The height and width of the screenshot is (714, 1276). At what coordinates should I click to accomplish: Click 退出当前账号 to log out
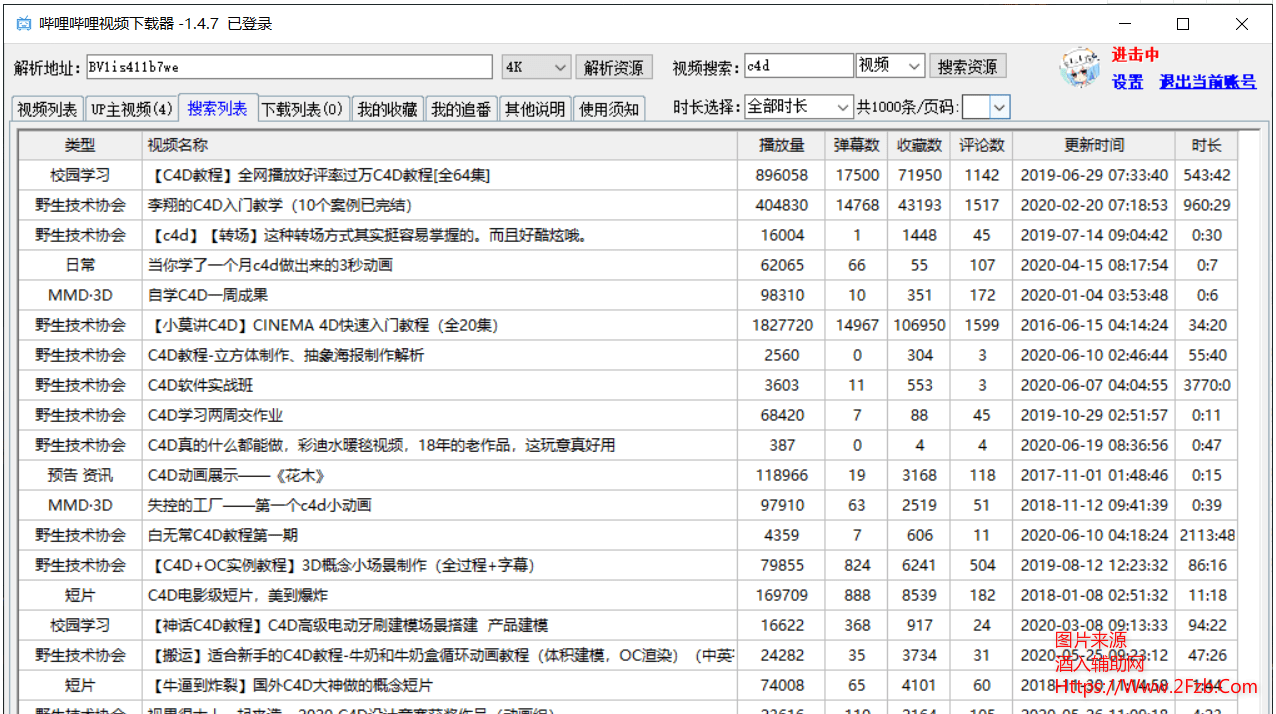1207,82
